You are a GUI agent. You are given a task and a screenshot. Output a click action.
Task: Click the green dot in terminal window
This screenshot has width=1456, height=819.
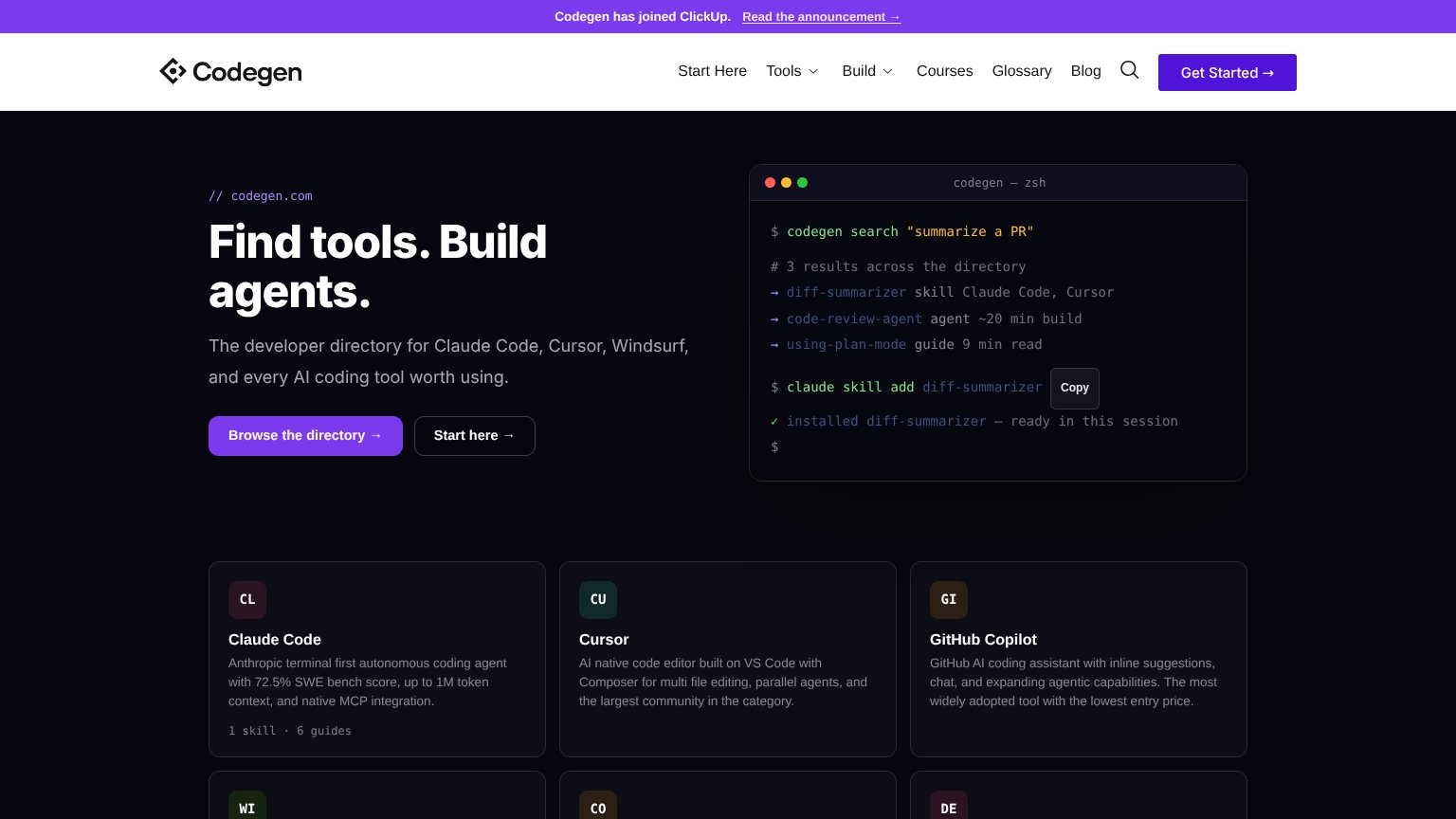point(802,183)
